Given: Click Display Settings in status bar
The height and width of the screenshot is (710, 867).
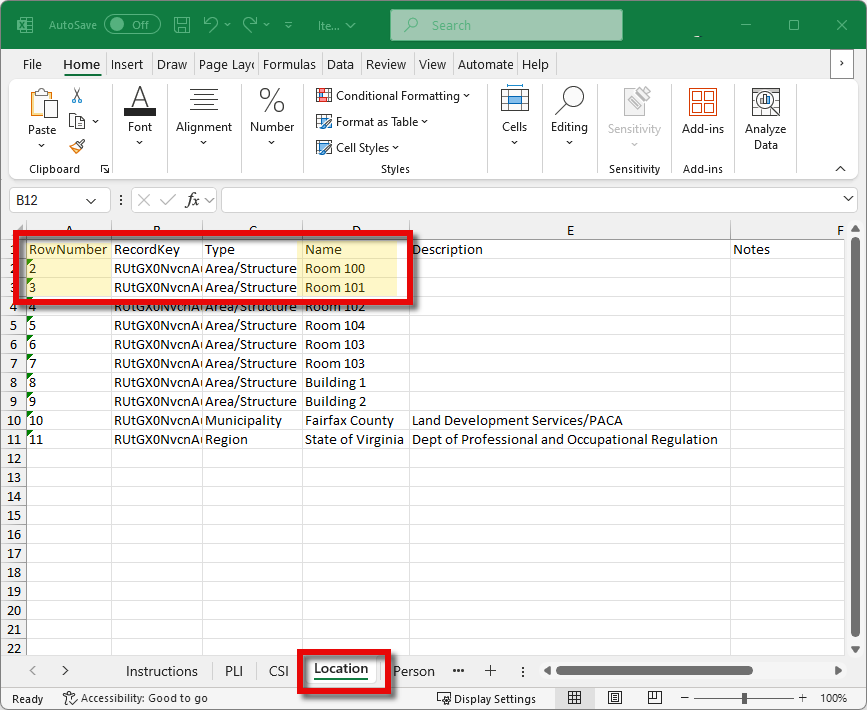Looking at the screenshot, I should point(486,698).
